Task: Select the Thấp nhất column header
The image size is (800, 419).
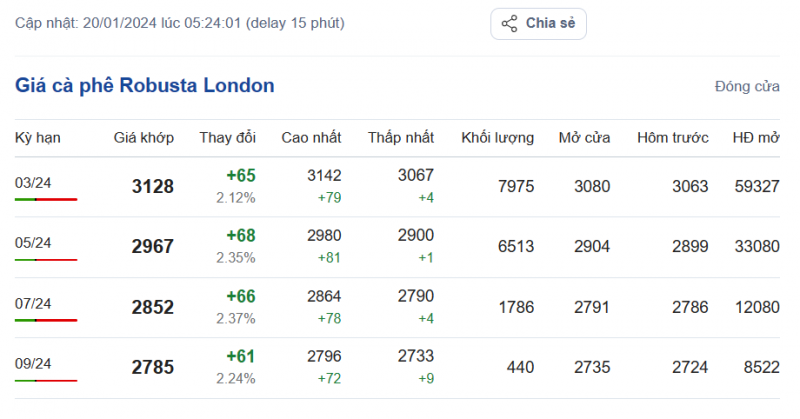Action: pyautogui.click(x=400, y=137)
